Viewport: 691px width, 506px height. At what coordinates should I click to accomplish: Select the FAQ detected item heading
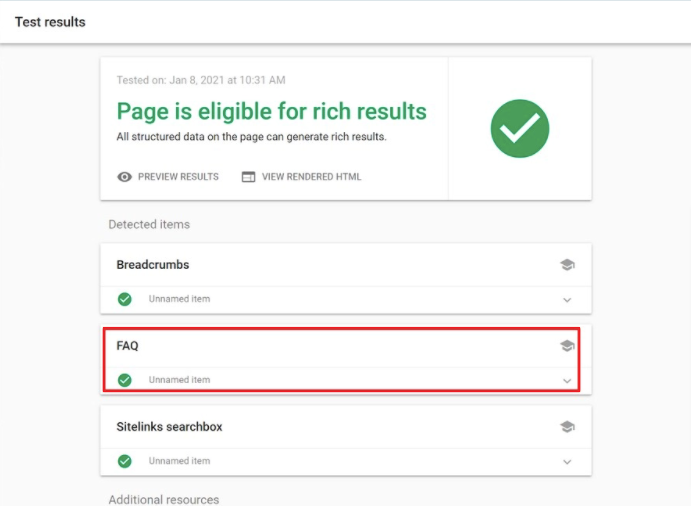click(x=128, y=346)
